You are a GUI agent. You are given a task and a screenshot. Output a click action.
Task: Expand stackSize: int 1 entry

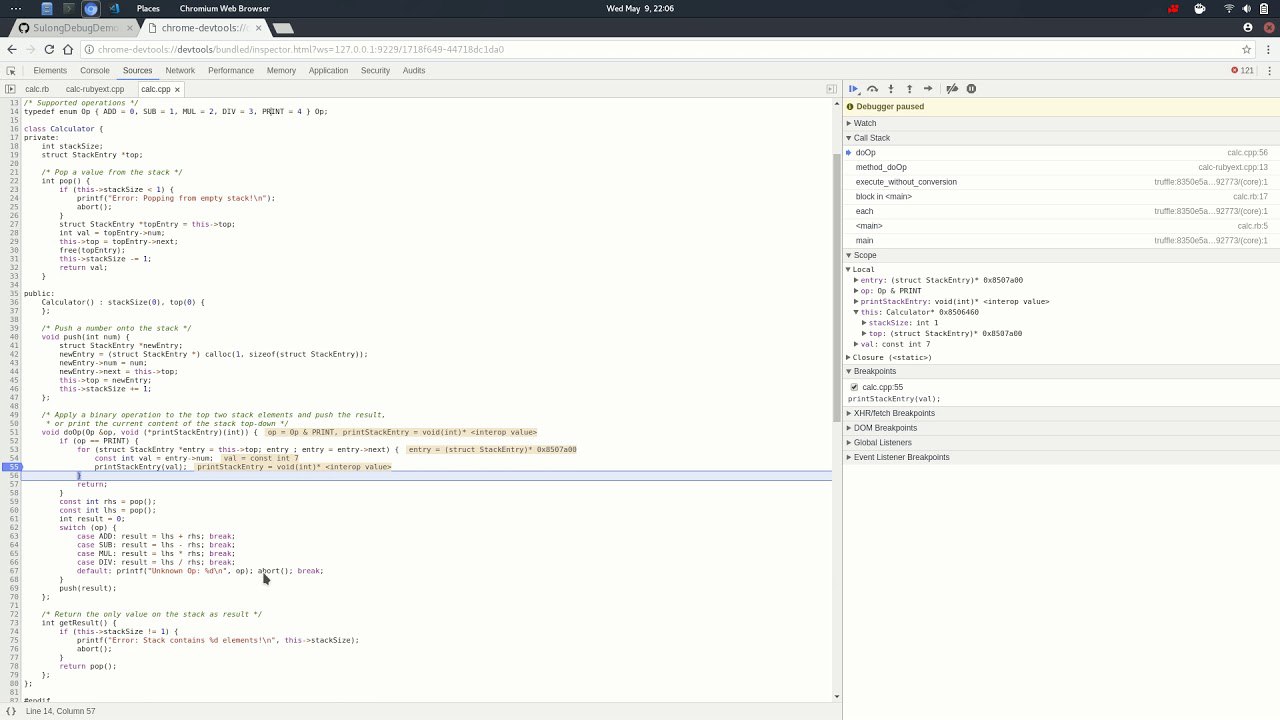pos(864,323)
